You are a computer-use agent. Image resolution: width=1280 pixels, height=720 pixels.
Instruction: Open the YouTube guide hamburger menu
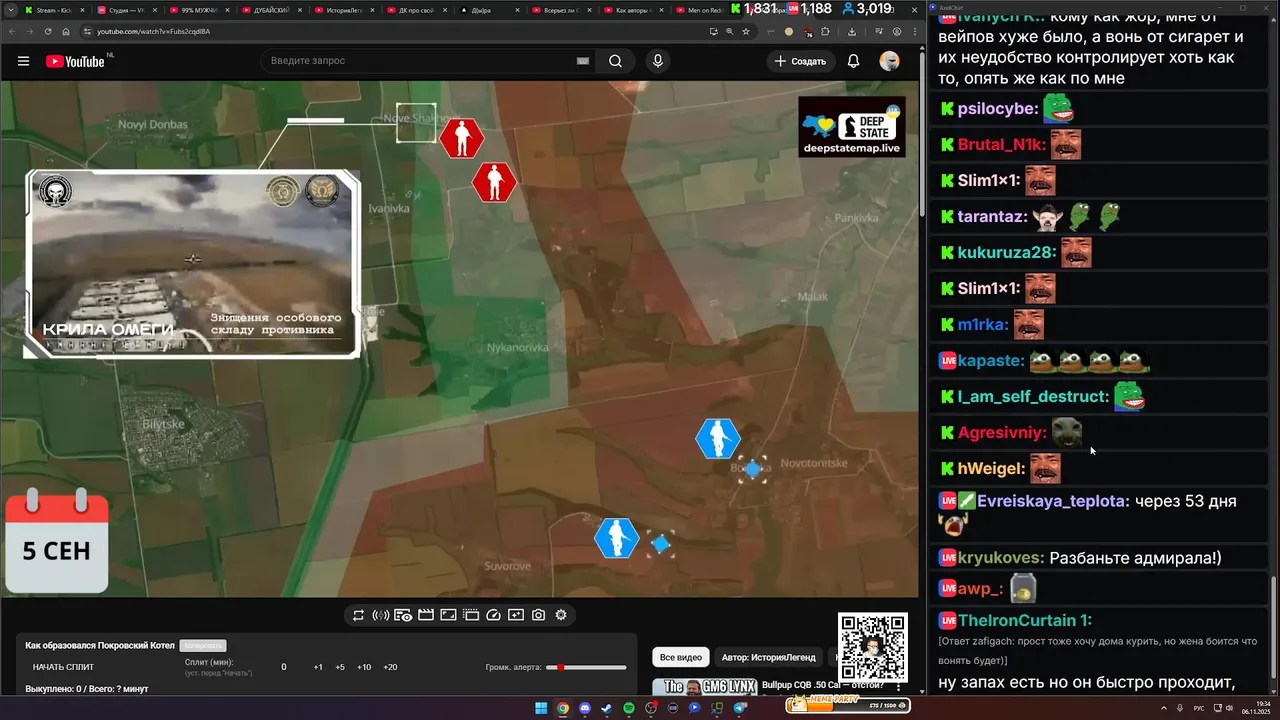[23, 61]
